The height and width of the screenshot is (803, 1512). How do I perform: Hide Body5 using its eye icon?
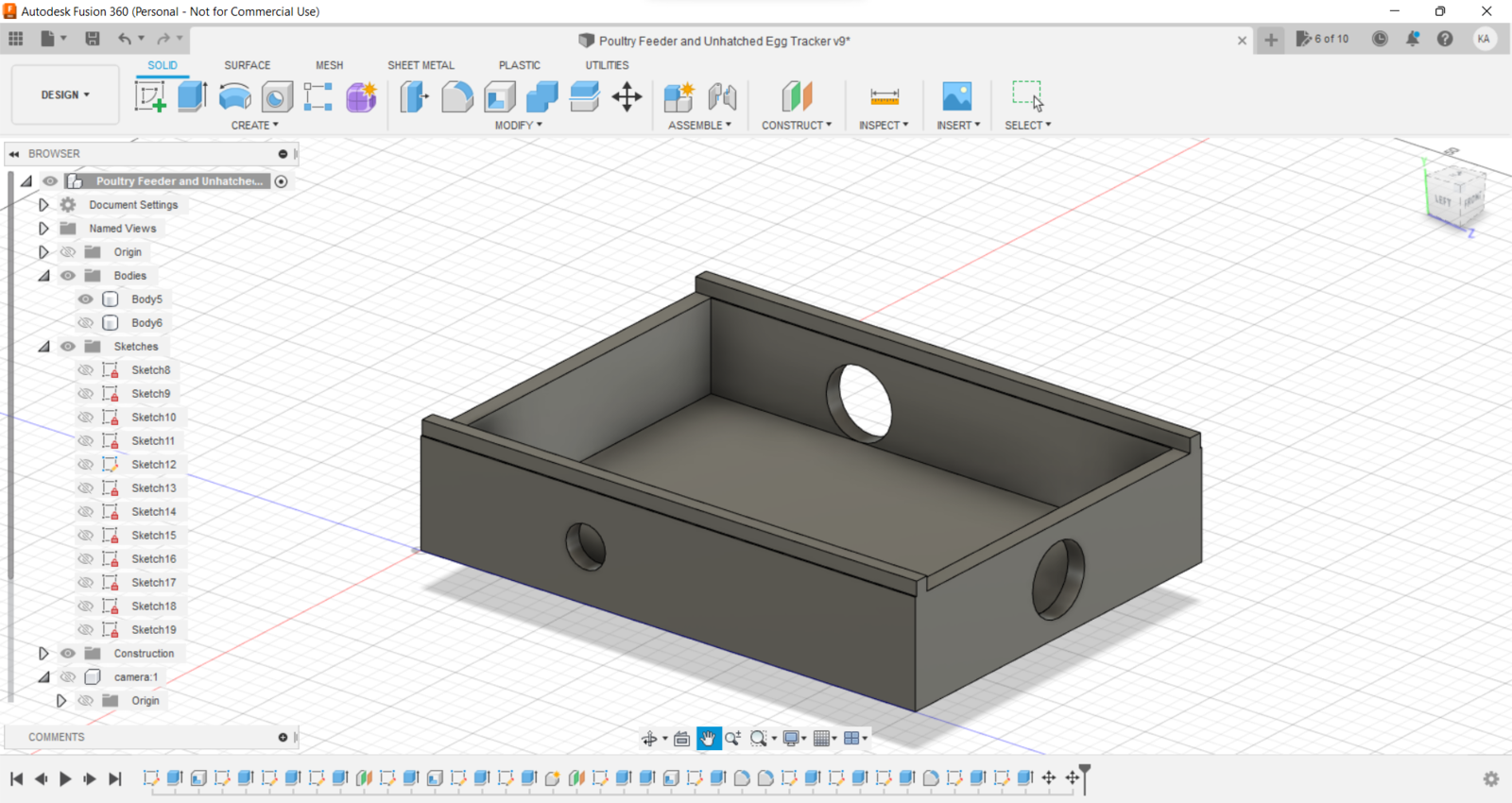(86, 299)
